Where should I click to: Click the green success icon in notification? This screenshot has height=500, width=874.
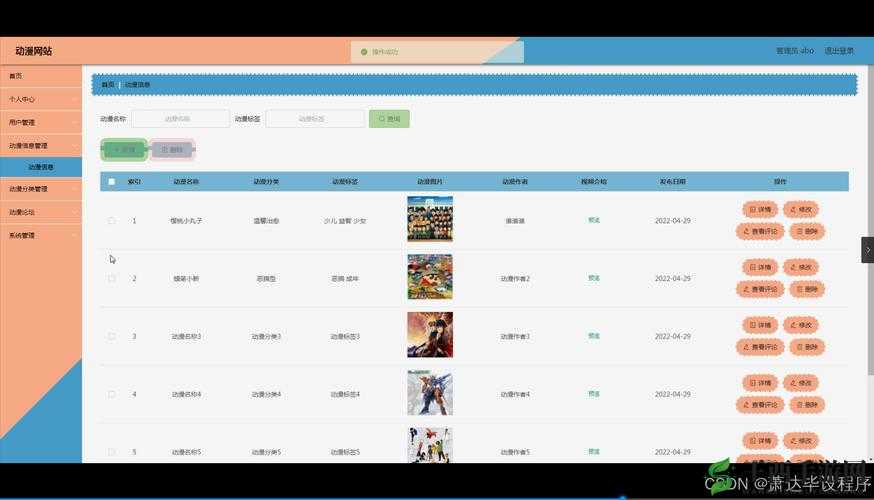tap(364, 52)
